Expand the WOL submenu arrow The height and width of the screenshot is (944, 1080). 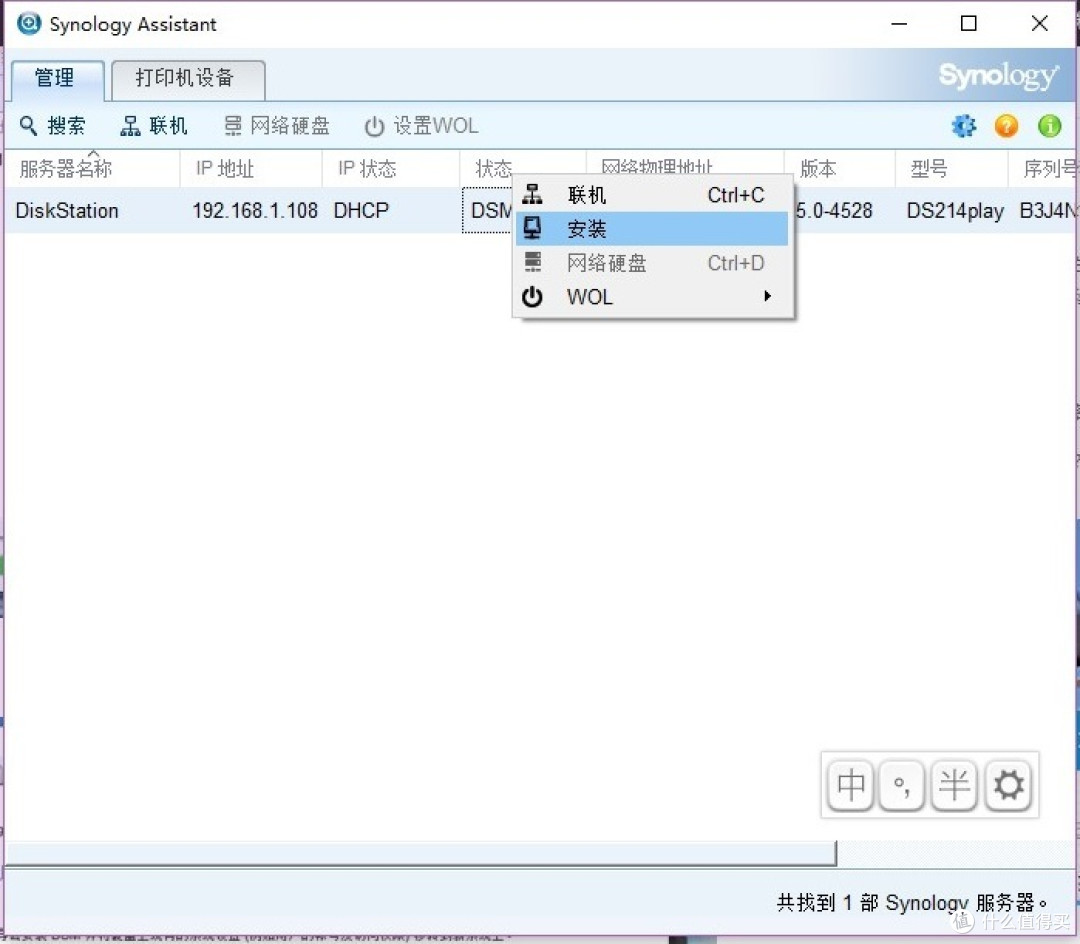tap(767, 297)
